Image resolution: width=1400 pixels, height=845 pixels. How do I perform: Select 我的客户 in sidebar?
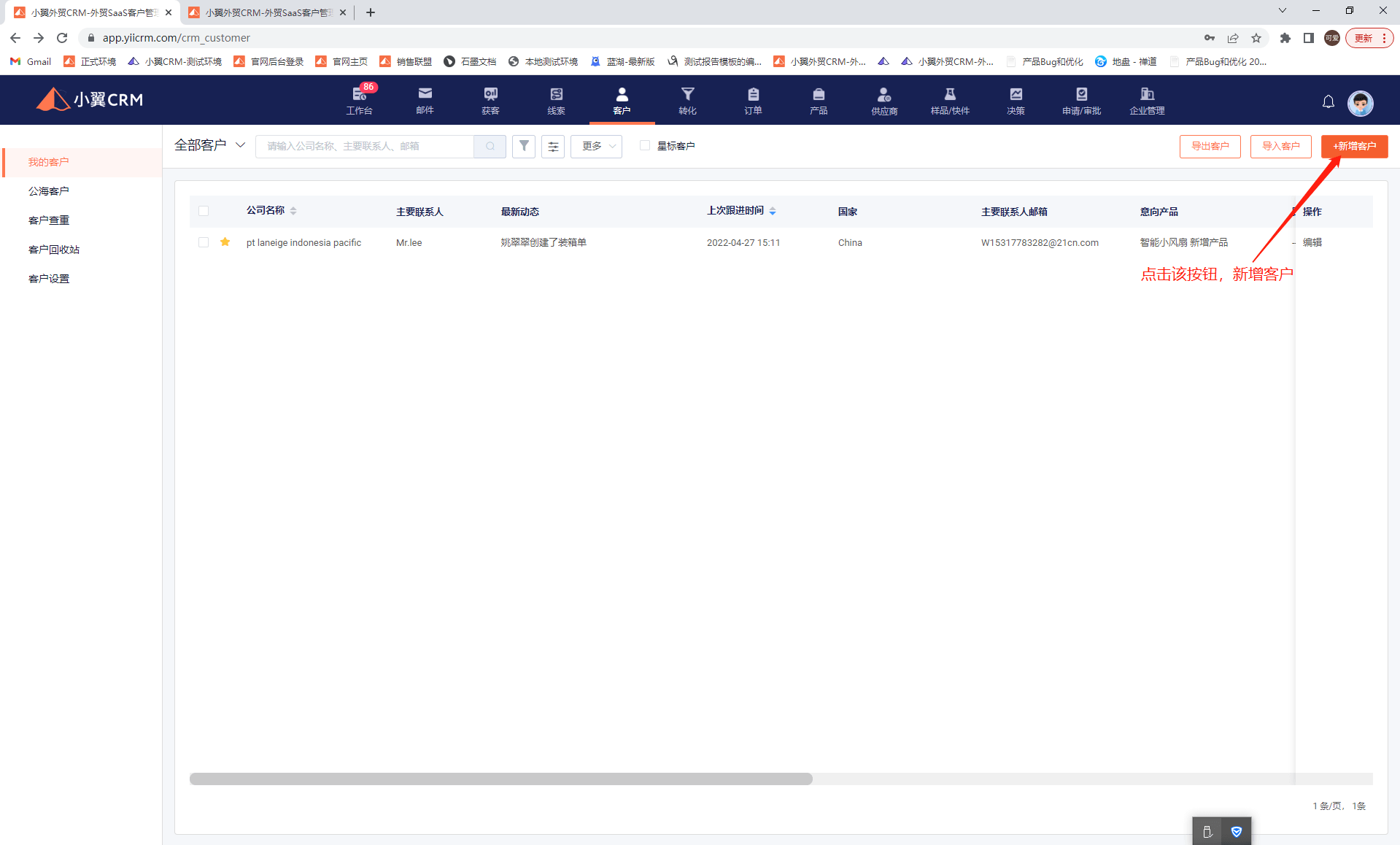click(x=82, y=162)
